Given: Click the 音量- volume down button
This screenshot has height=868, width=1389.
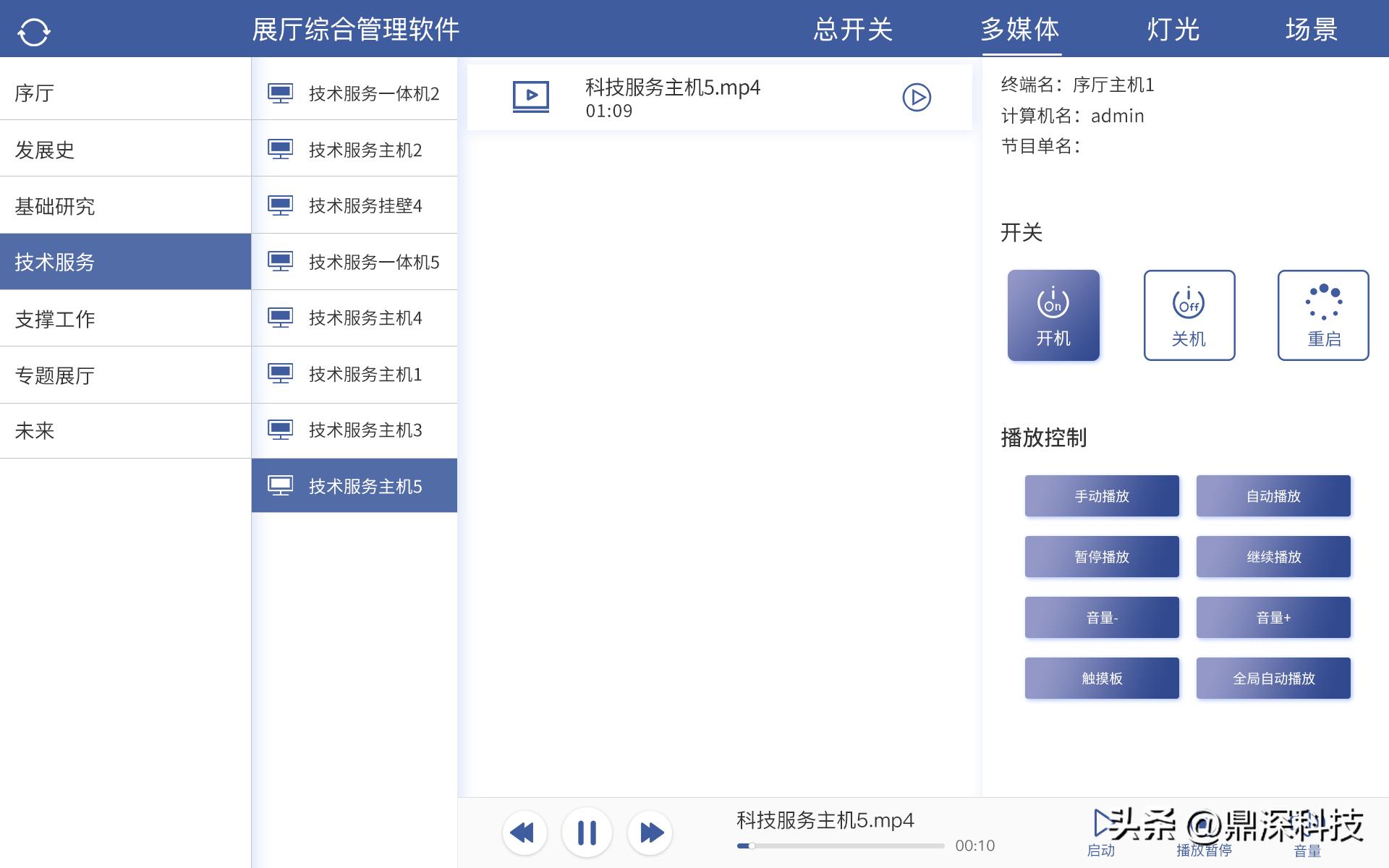Looking at the screenshot, I should [x=1101, y=617].
